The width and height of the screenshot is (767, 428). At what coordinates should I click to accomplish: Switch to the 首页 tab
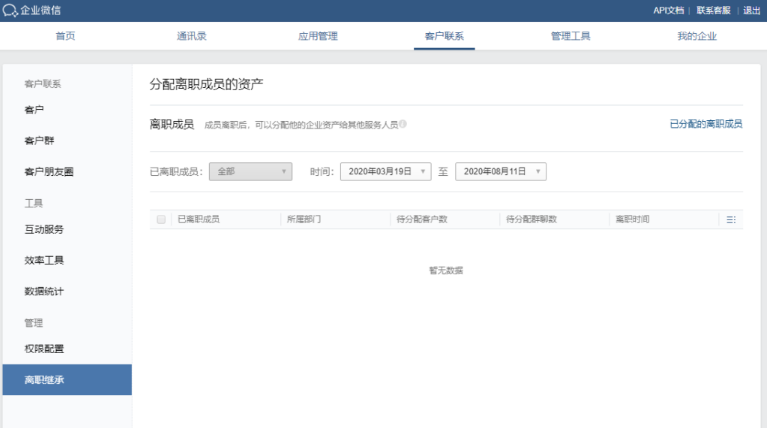tap(65, 36)
